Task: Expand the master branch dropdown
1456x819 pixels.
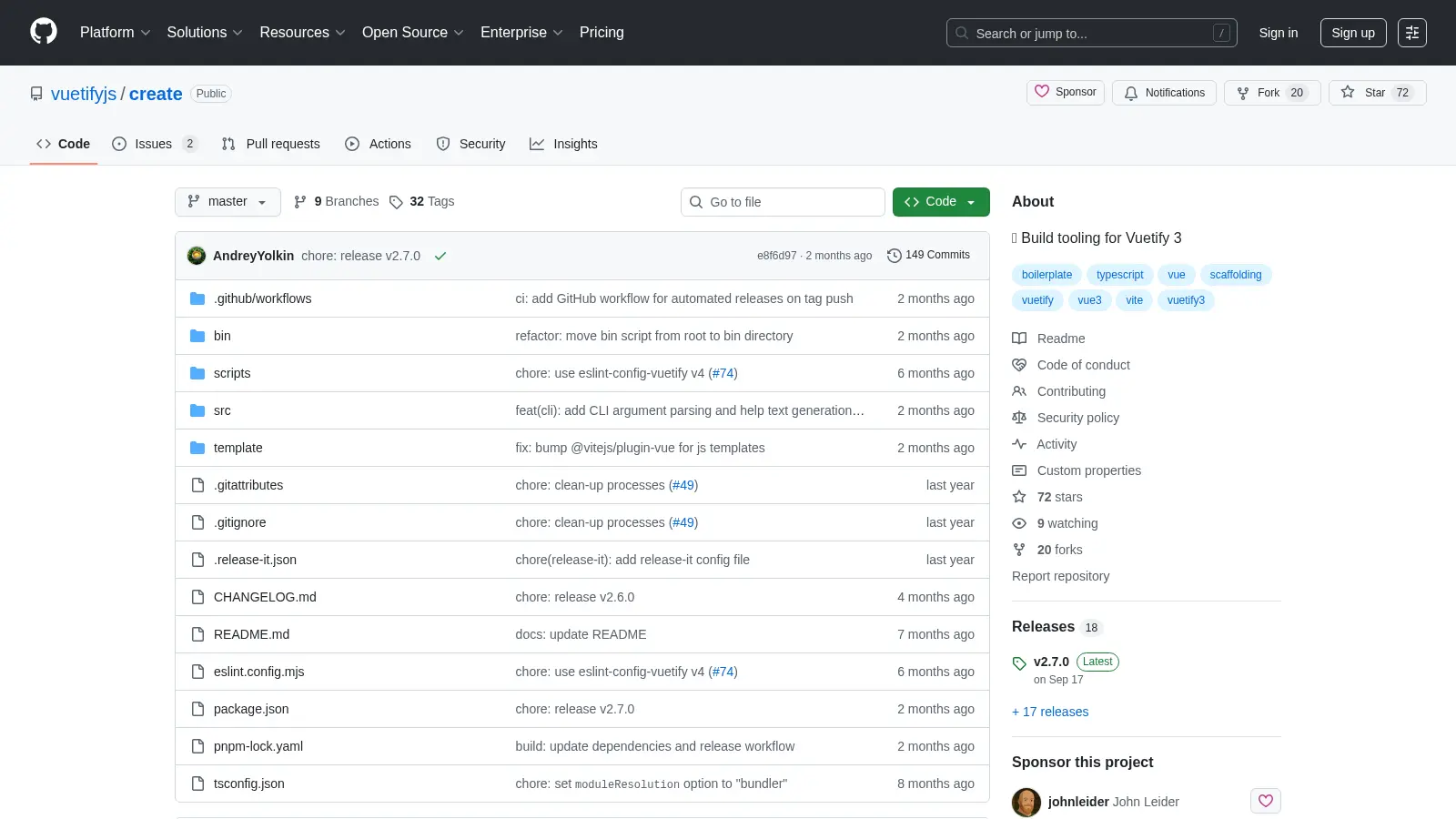Action: (x=227, y=202)
